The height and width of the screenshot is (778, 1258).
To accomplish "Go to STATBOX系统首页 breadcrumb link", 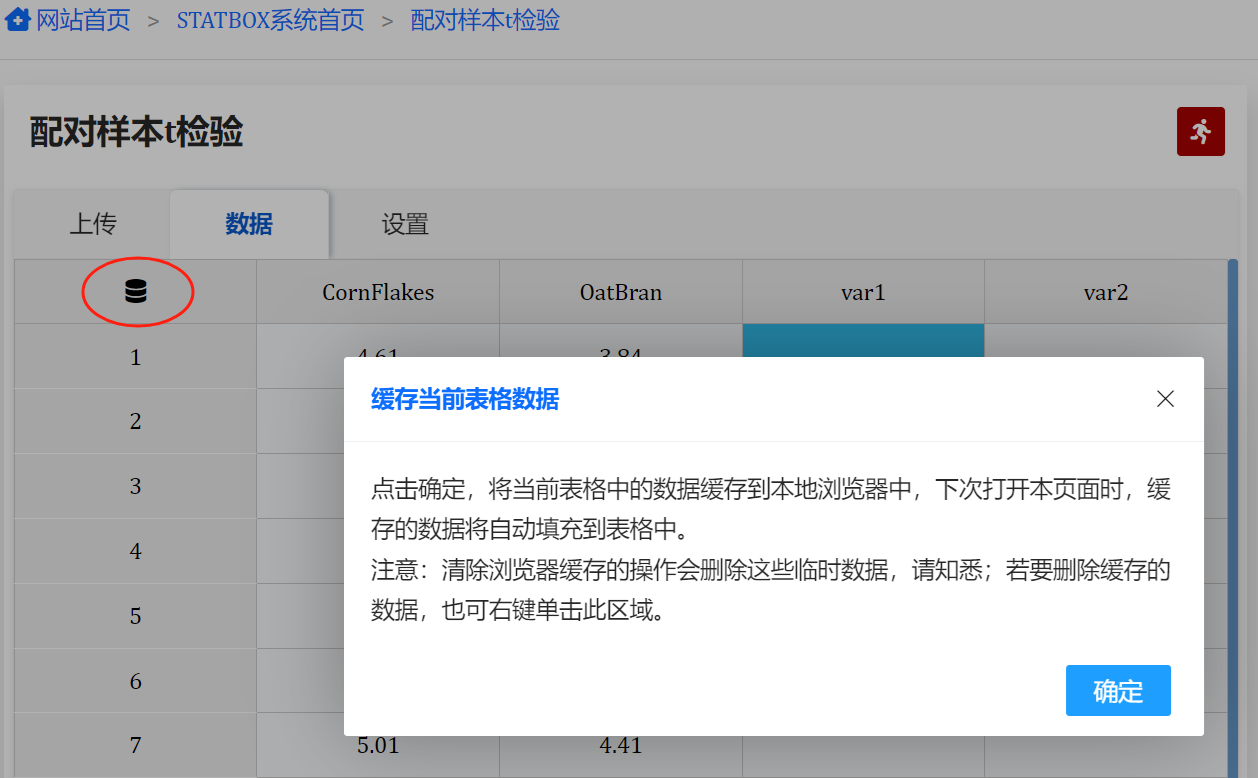I will pyautogui.click(x=270, y=20).
